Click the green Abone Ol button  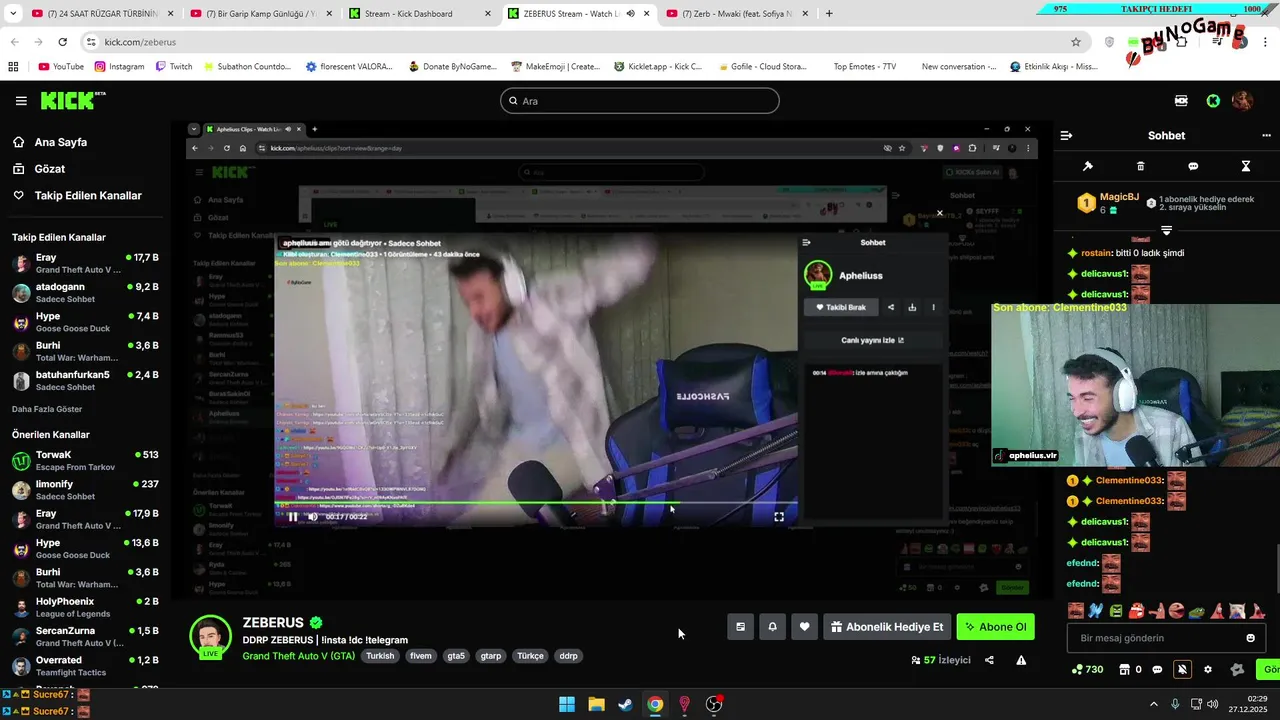995,627
